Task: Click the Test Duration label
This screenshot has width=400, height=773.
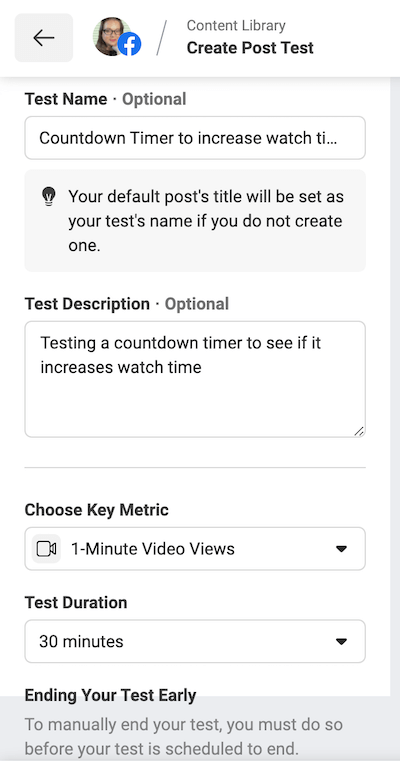Action: click(76, 602)
